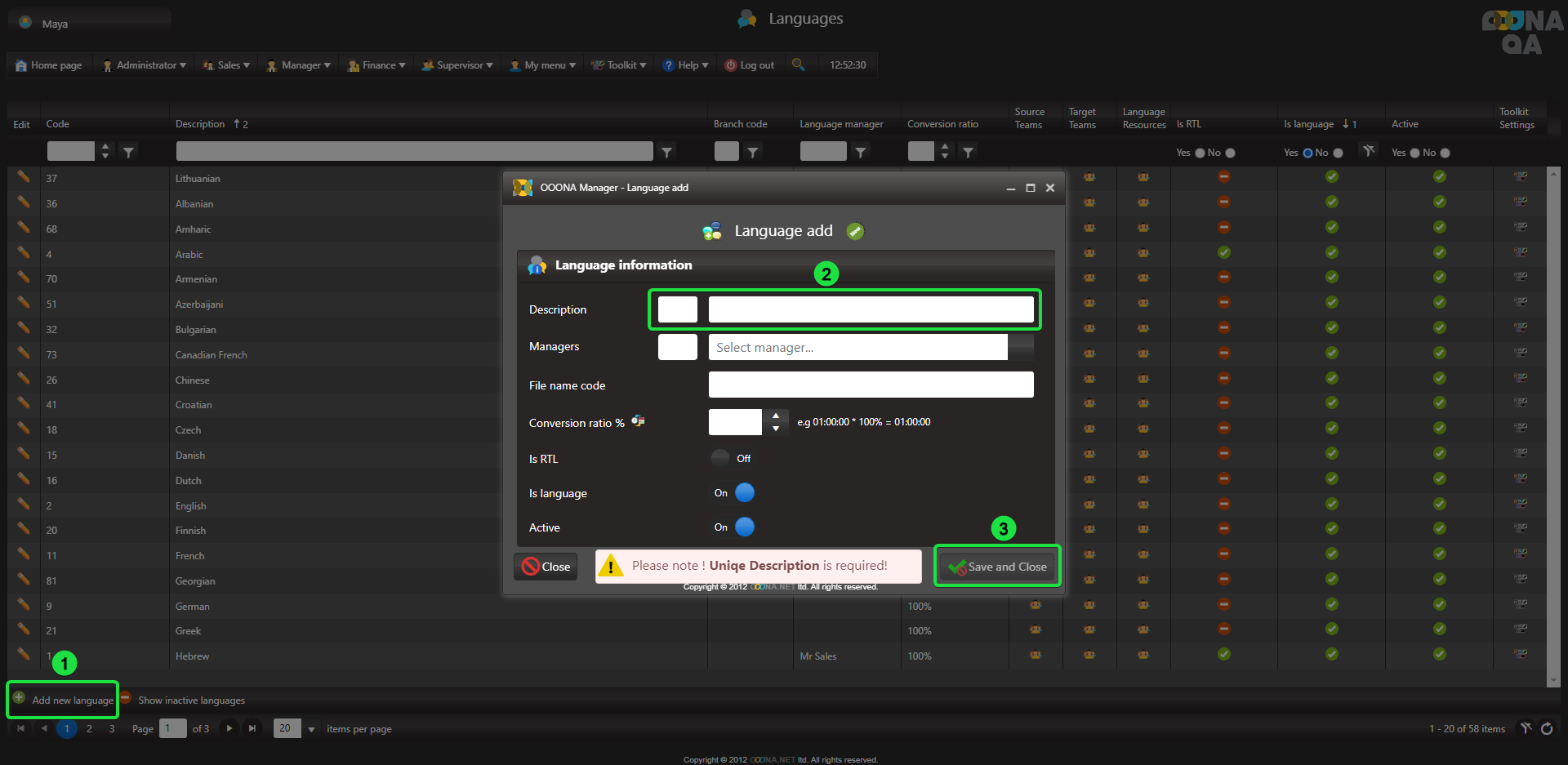Click the Save and Close button
Image resolution: width=1568 pixels, height=765 pixels.
(x=997, y=567)
